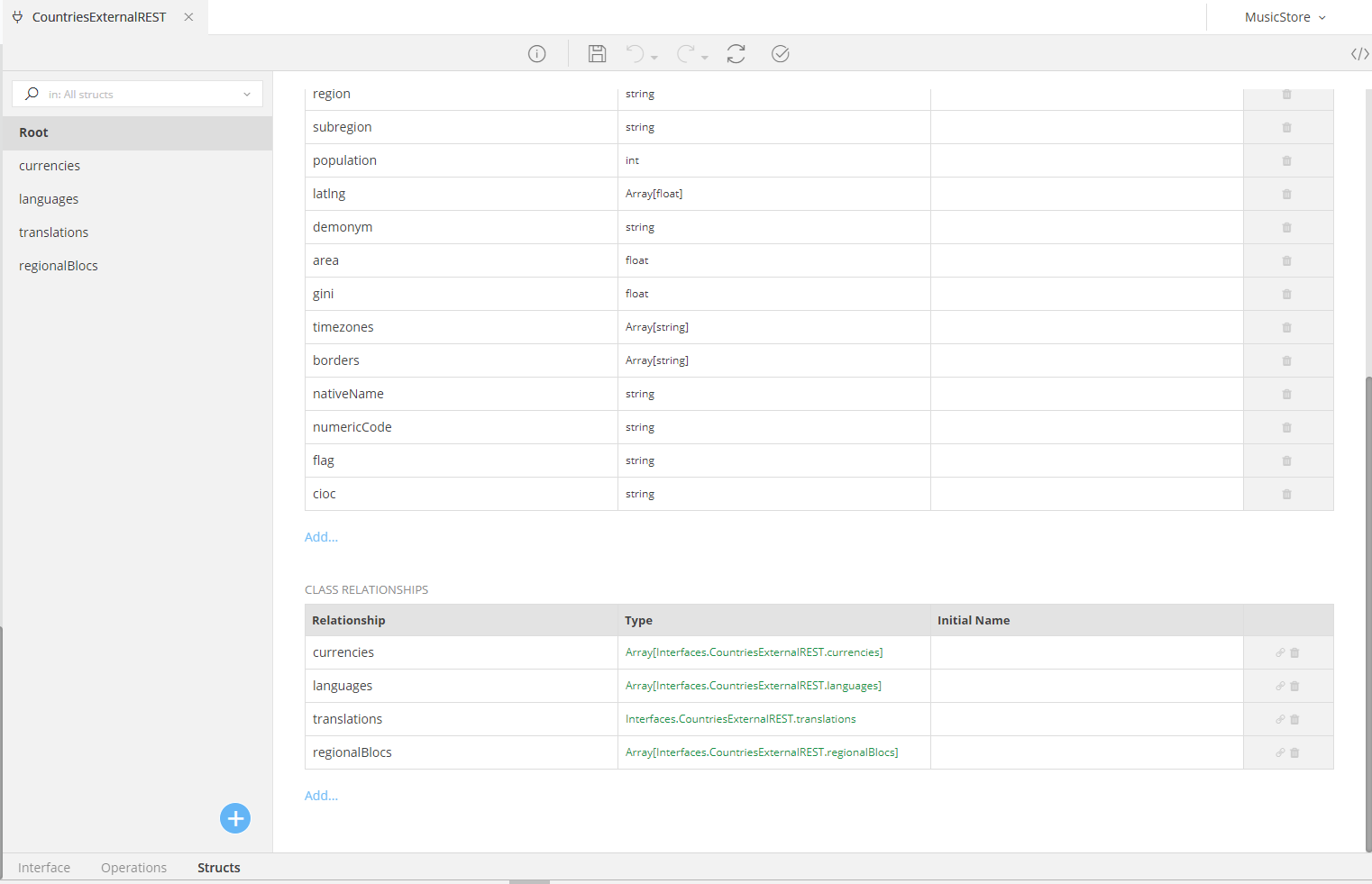Select the languages struct in sidebar
The height and width of the screenshot is (884, 1372).
pos(49,199)
